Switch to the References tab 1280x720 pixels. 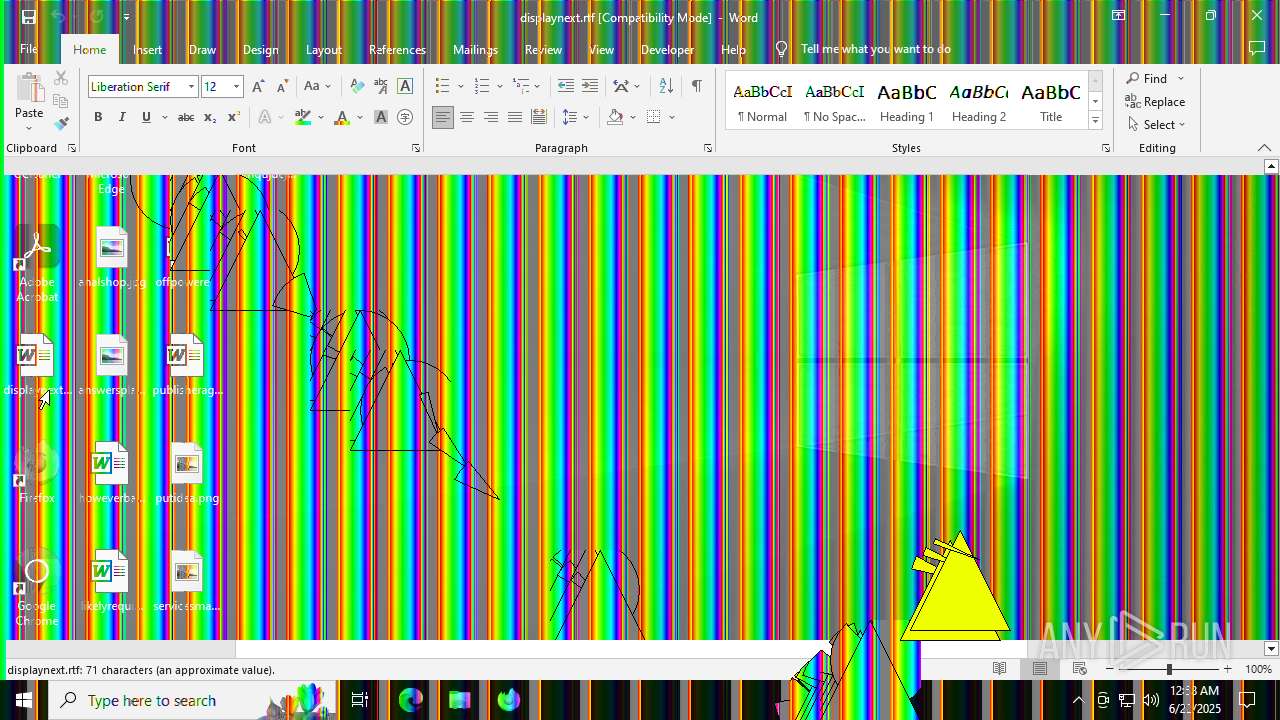397,49
